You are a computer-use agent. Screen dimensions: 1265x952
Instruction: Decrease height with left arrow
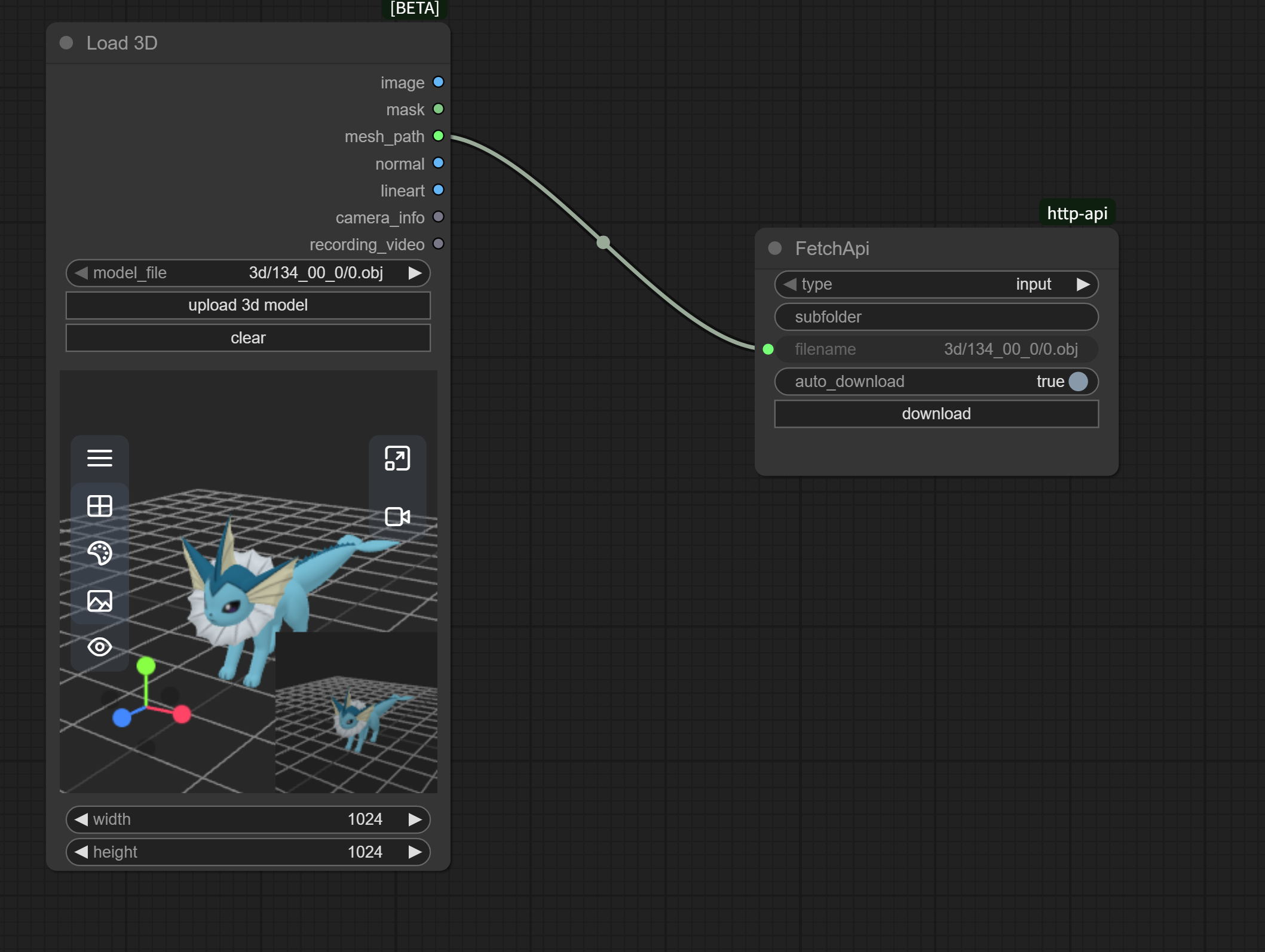tap(81, 852)
